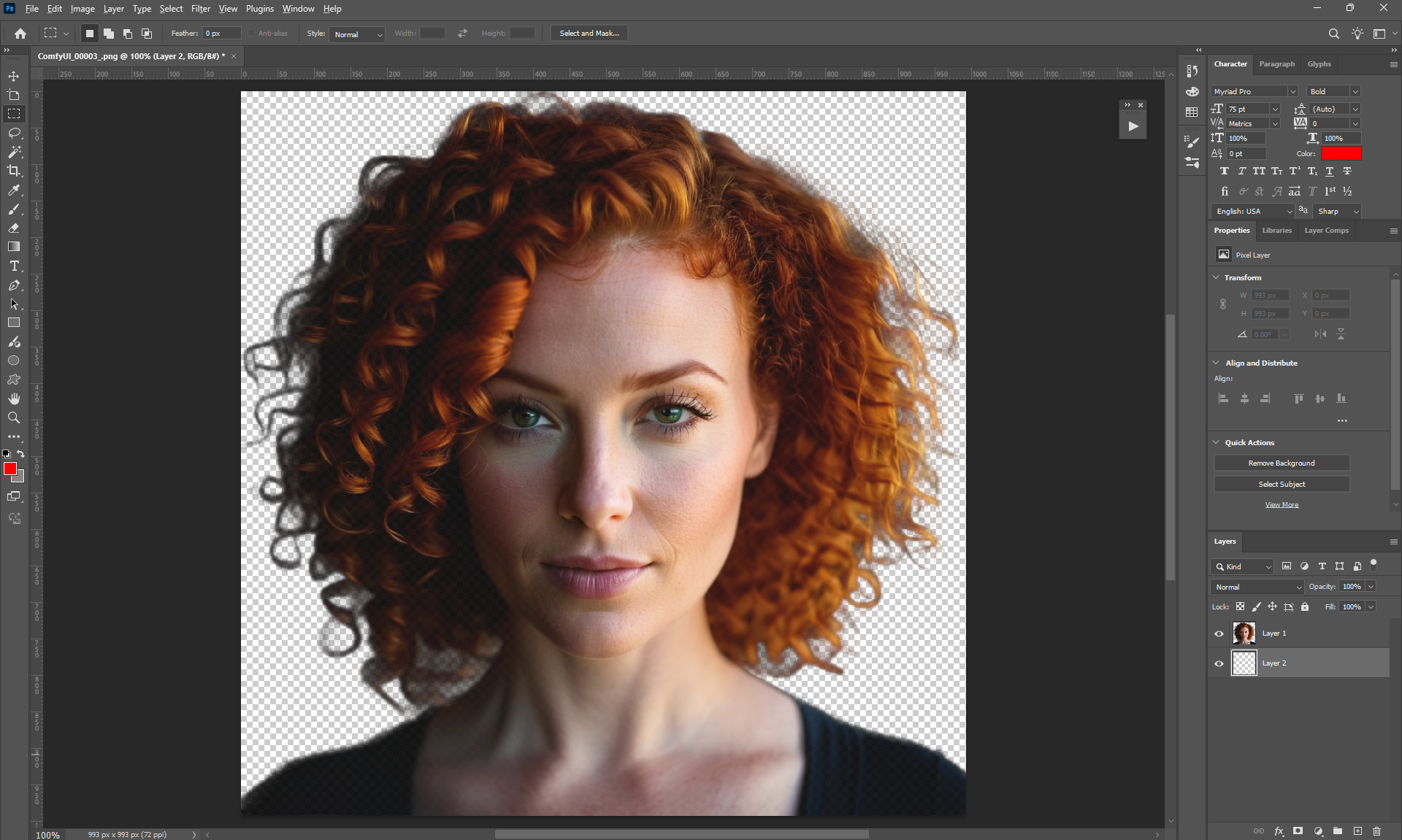Viewport: 1402px width, 840px height.
Task: Click the Remove Background button
Action: (1281, 463)
